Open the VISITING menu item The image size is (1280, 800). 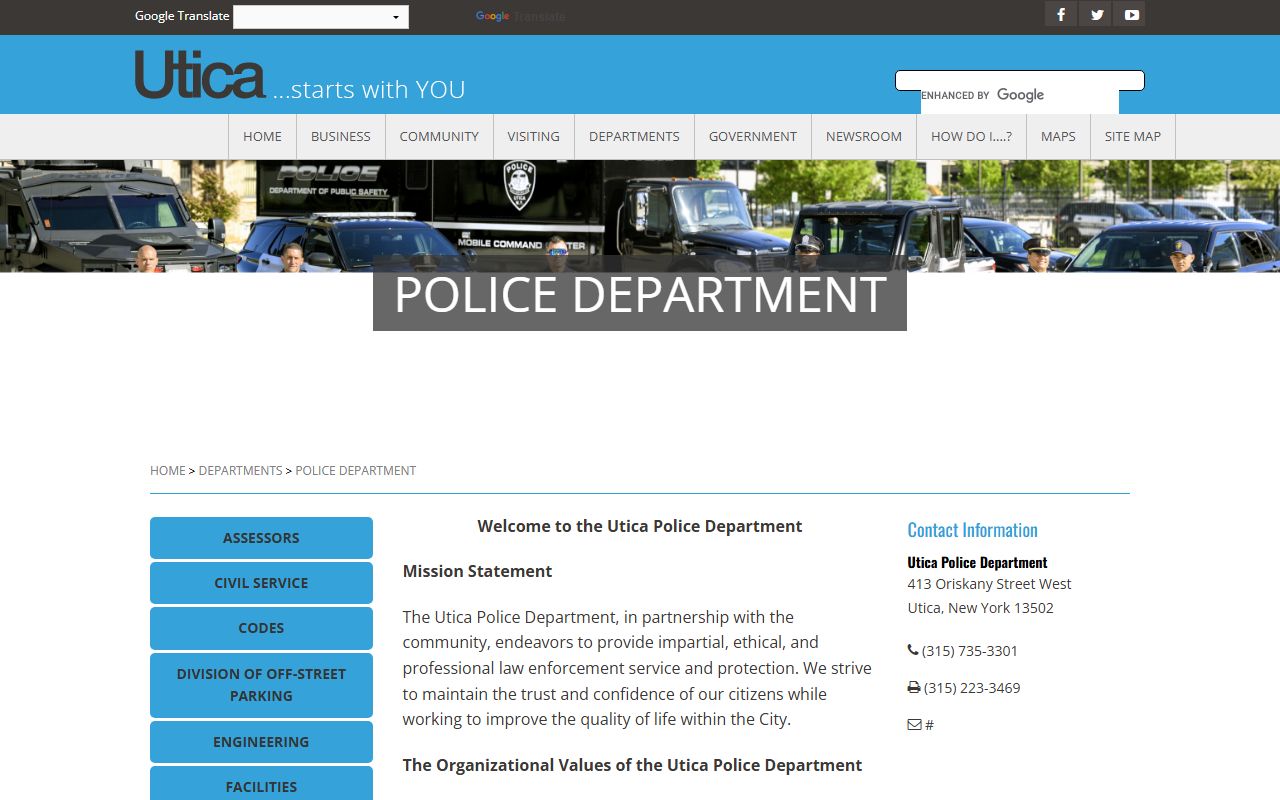click(x=534, y=137)
